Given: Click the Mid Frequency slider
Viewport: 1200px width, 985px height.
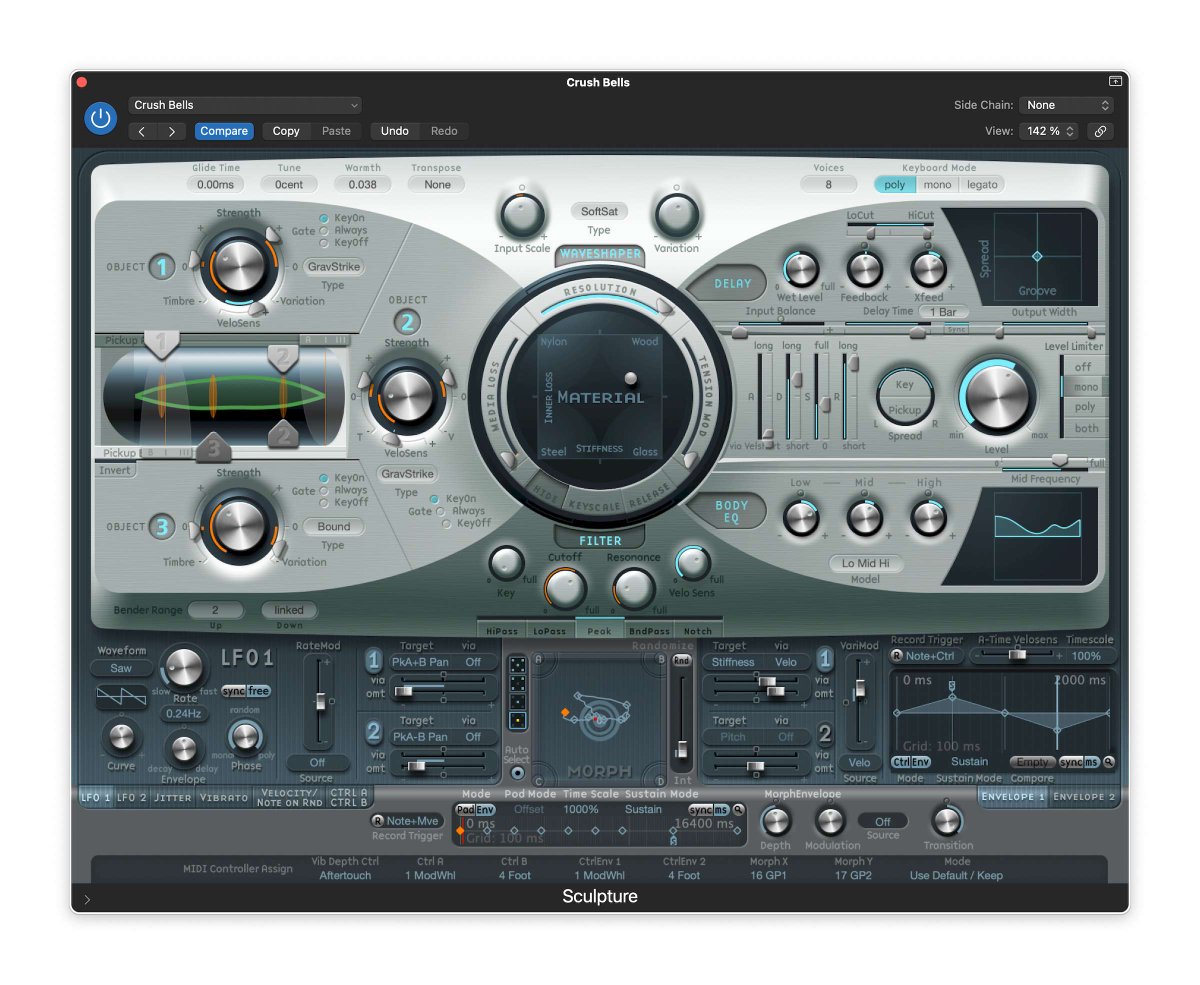Looking at the screenshot, I should 1046,462.
